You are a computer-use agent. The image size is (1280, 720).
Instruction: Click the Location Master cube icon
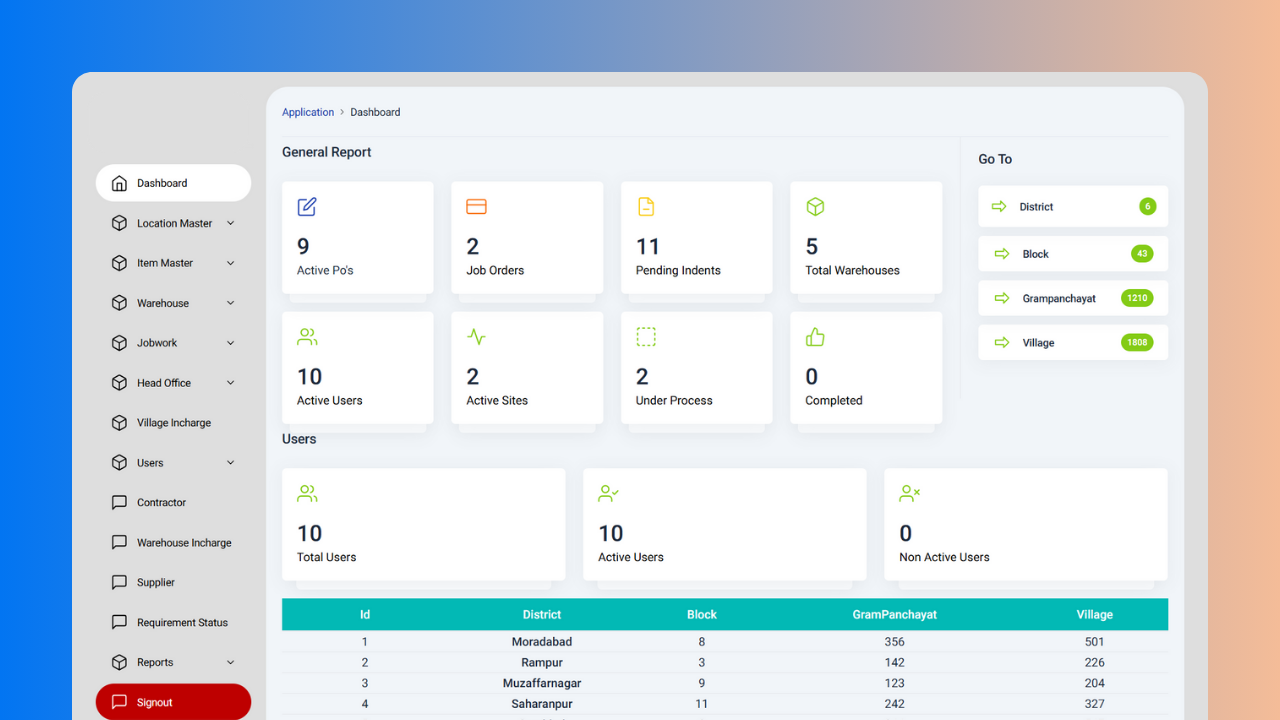point(119,223)
